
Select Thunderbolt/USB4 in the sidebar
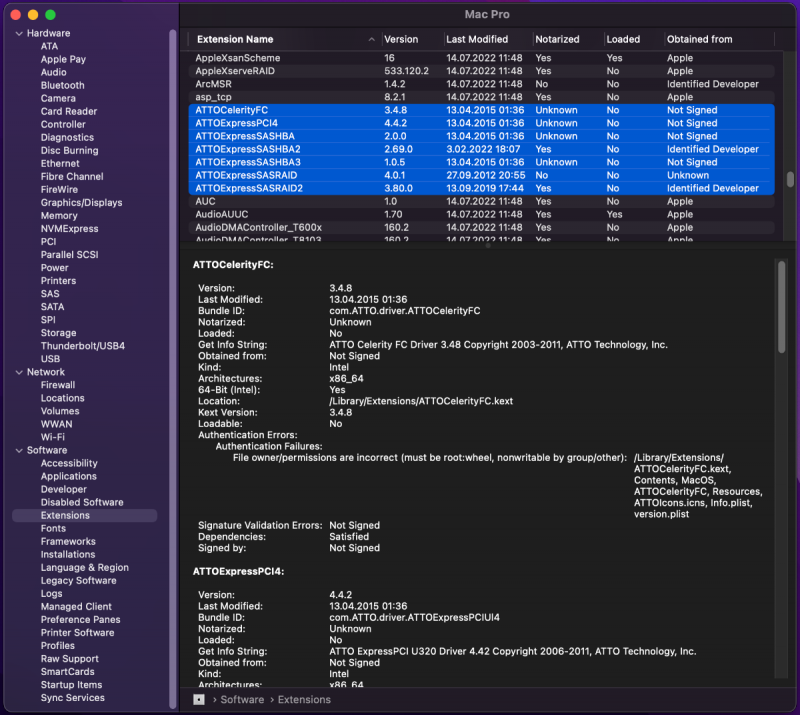click(84, 345)
